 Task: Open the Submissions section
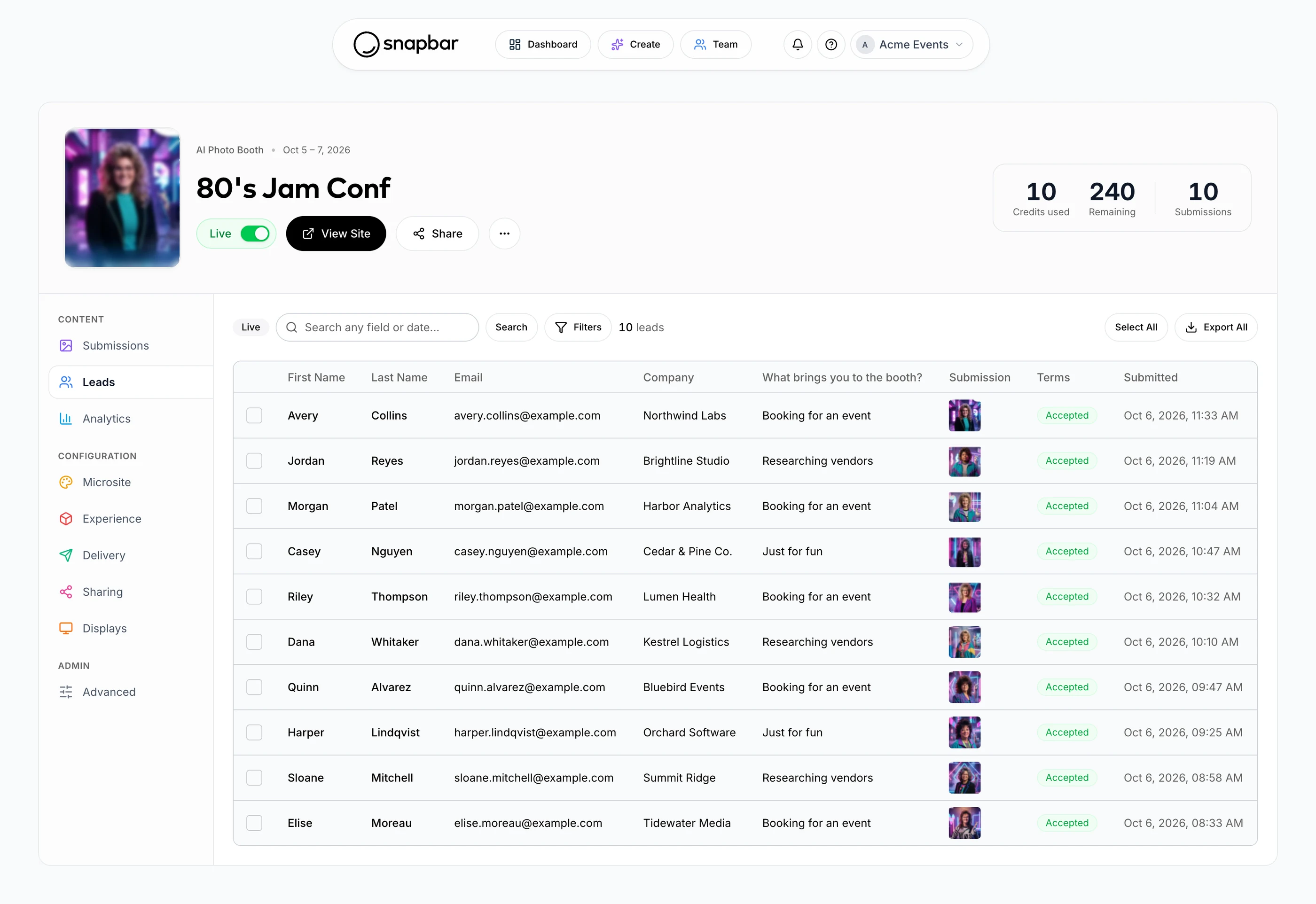[x=131, y=345]
